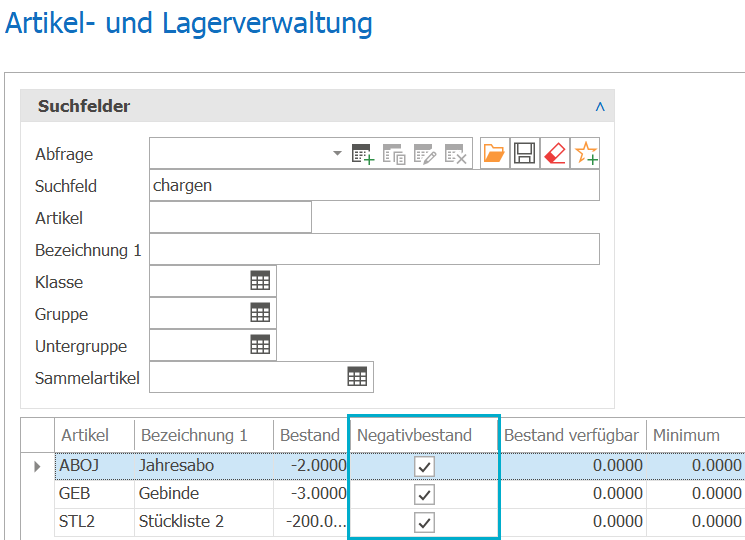
Task: Click the edit query pencil icon
Action: 425,154
